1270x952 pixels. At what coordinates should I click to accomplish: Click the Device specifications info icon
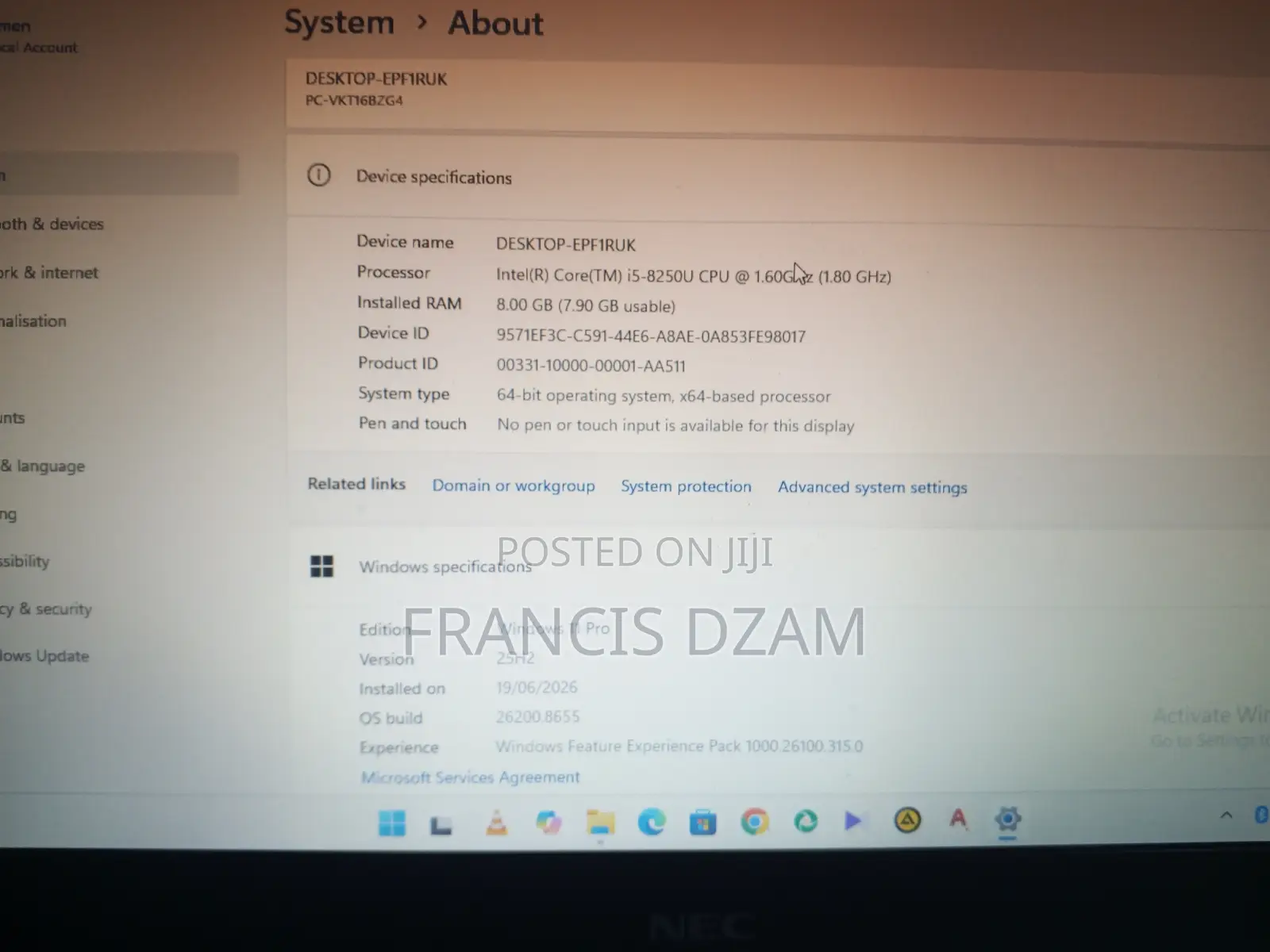(x=319, y=175)
